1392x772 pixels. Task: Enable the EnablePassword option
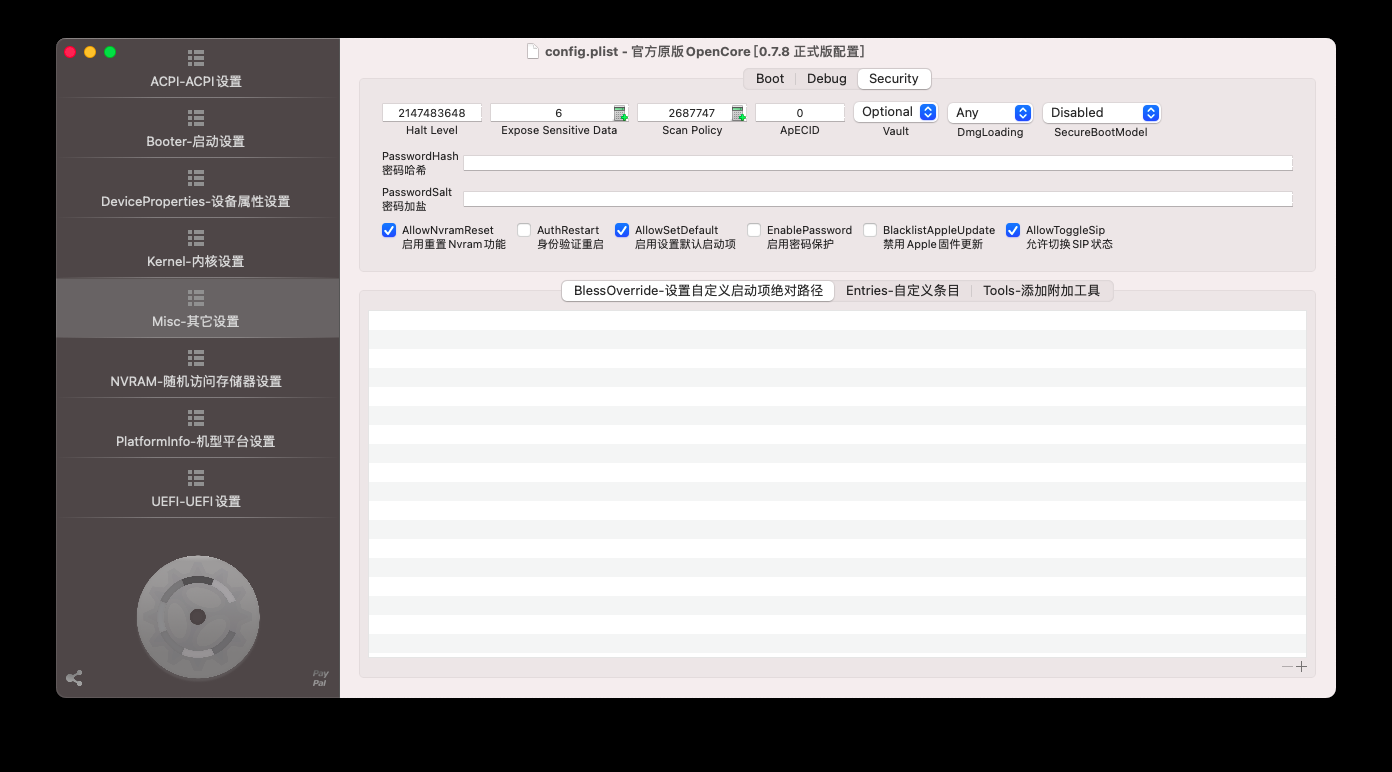point(755,230)
